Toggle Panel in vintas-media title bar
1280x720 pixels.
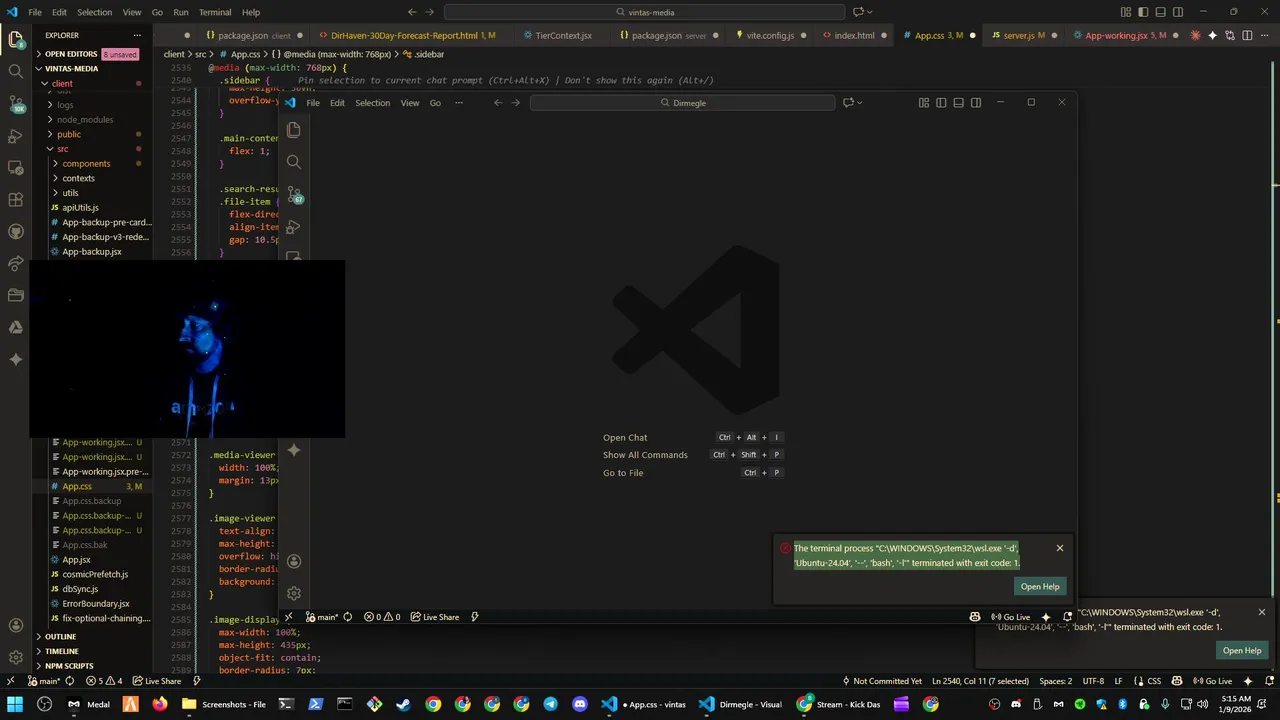click(1160, 12)
